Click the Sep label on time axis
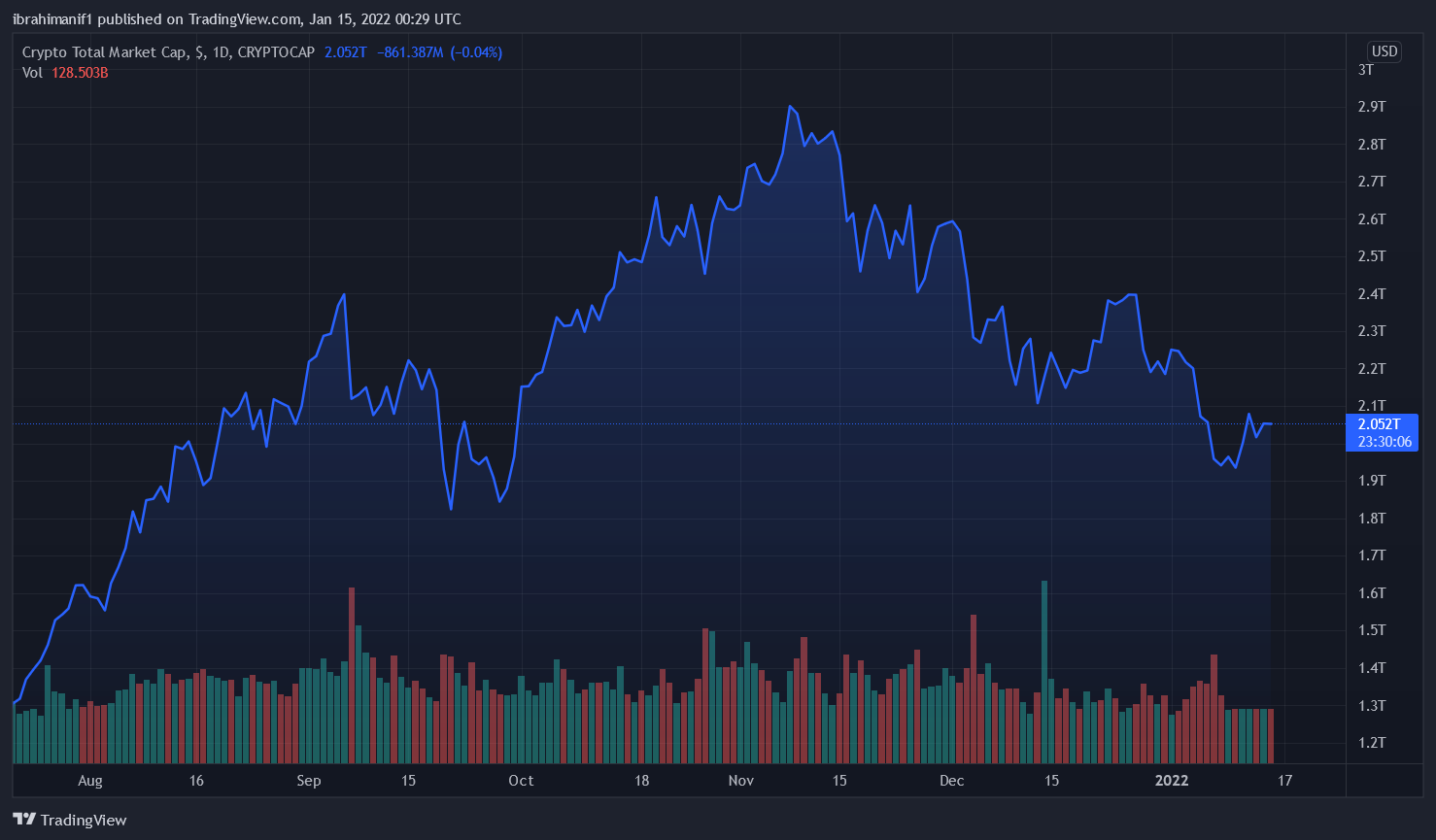The width and height of the screenshot is (1436, 840). point(309,781)
